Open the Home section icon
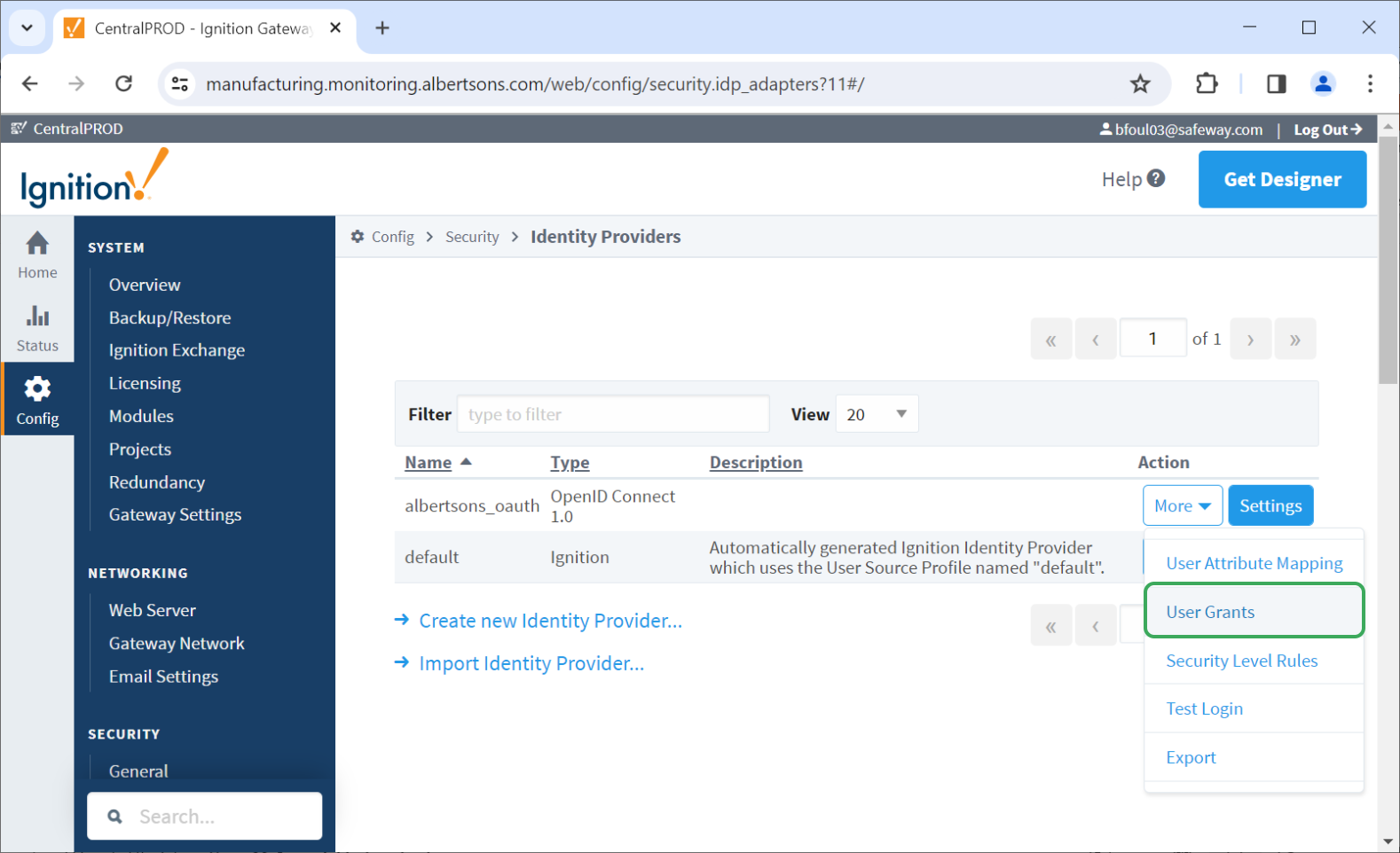This screenshot has width=1400, height=853. [37, 243]
